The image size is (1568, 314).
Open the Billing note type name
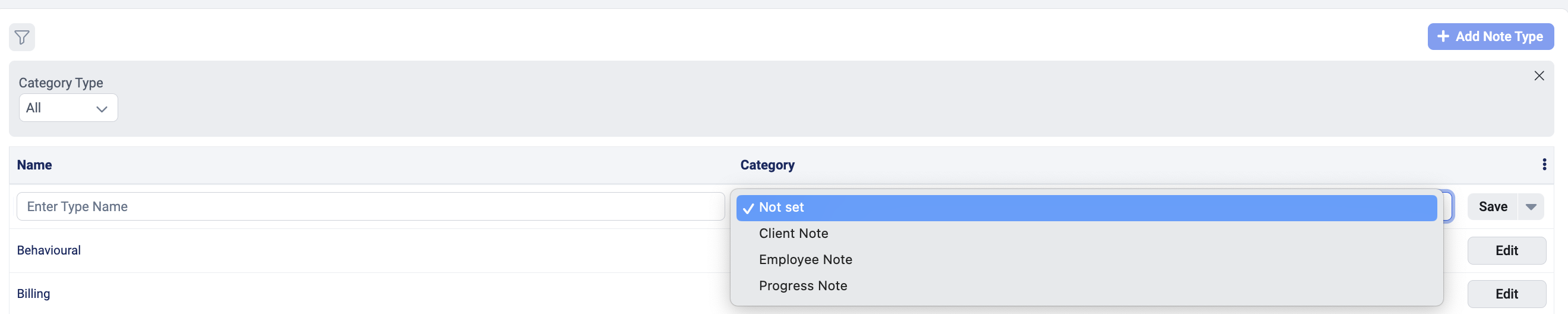(x=33, y=294)
